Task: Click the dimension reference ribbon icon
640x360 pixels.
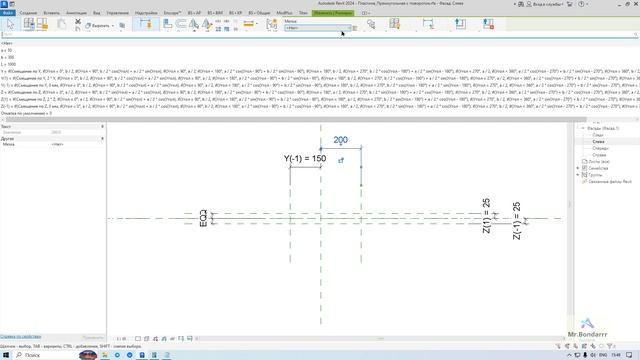Action: 428,24
